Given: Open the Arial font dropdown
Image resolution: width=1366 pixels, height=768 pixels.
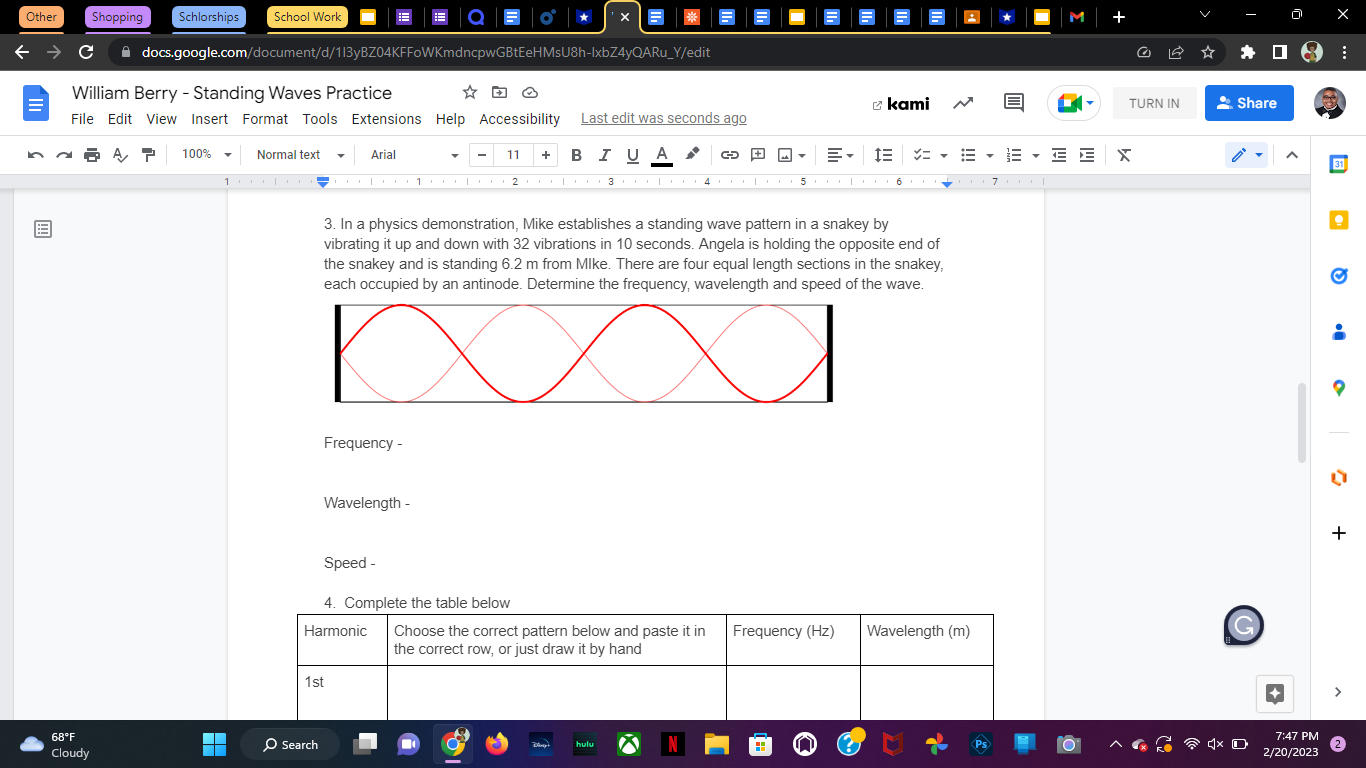Looking at the screenshot, I should 414,155.
